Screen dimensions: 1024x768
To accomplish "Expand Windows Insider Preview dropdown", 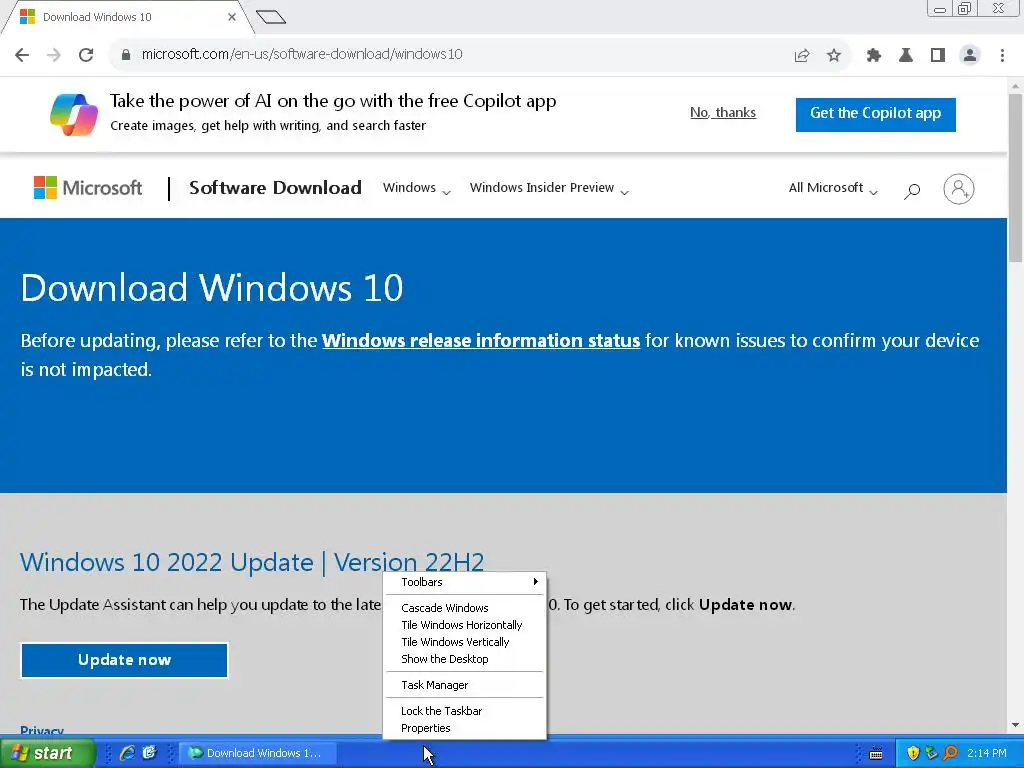I will pyautogui.click(x=549, y=188).
